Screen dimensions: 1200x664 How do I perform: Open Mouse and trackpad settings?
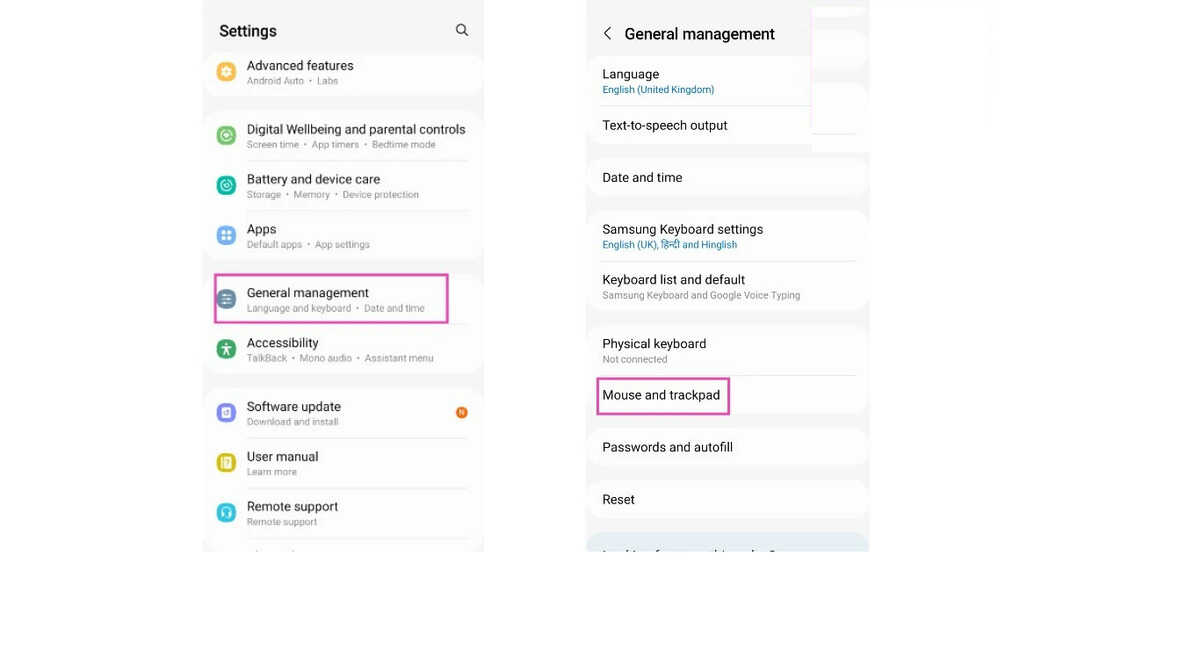661,396
